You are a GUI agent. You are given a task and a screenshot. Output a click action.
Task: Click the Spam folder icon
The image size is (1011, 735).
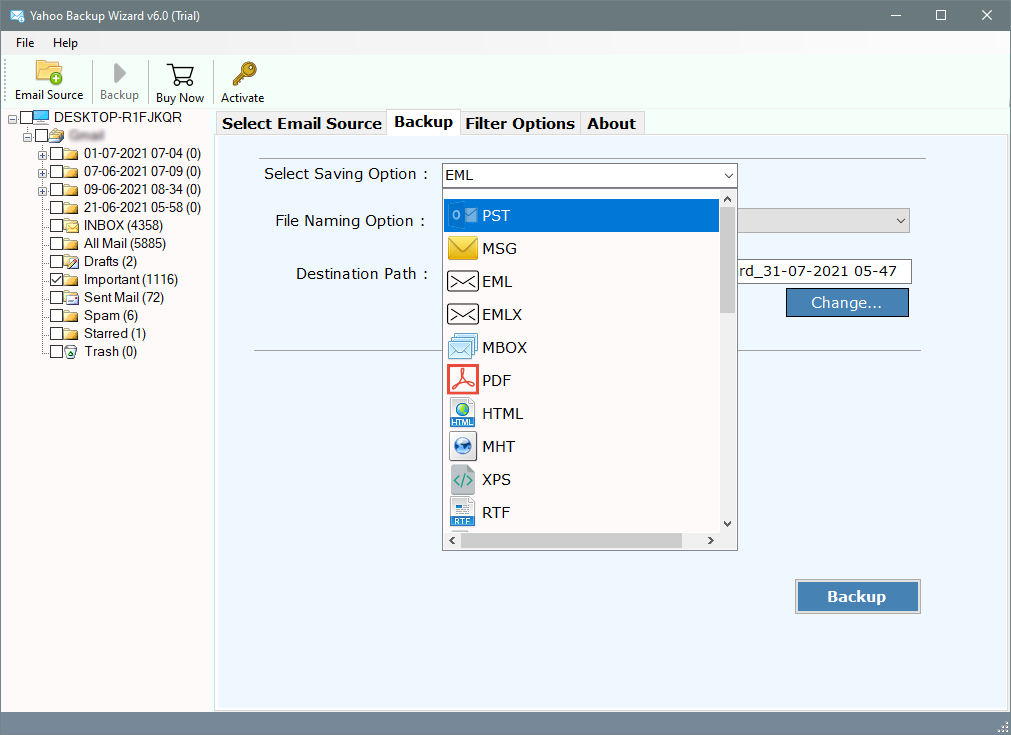72,316
